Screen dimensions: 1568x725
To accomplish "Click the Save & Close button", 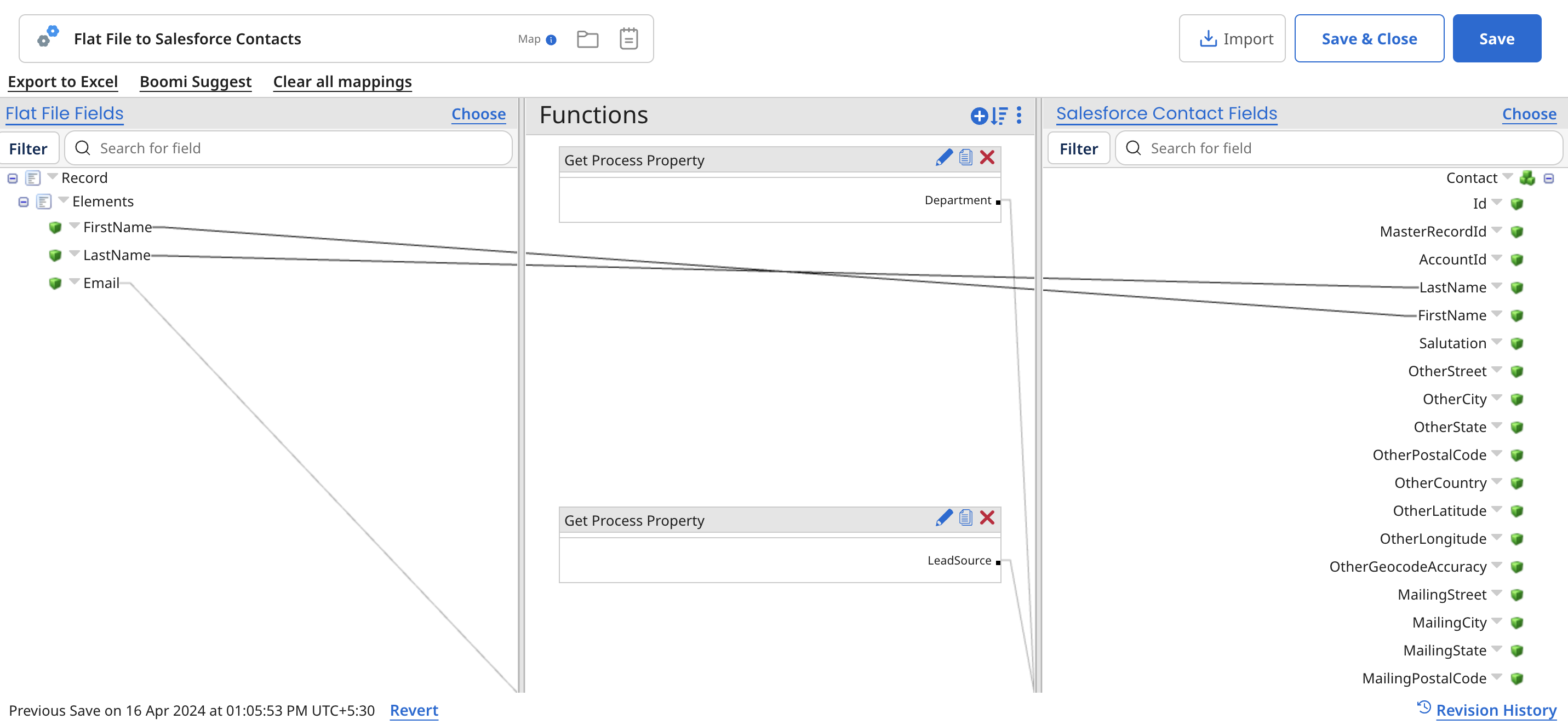I will tap(1369, 38).
